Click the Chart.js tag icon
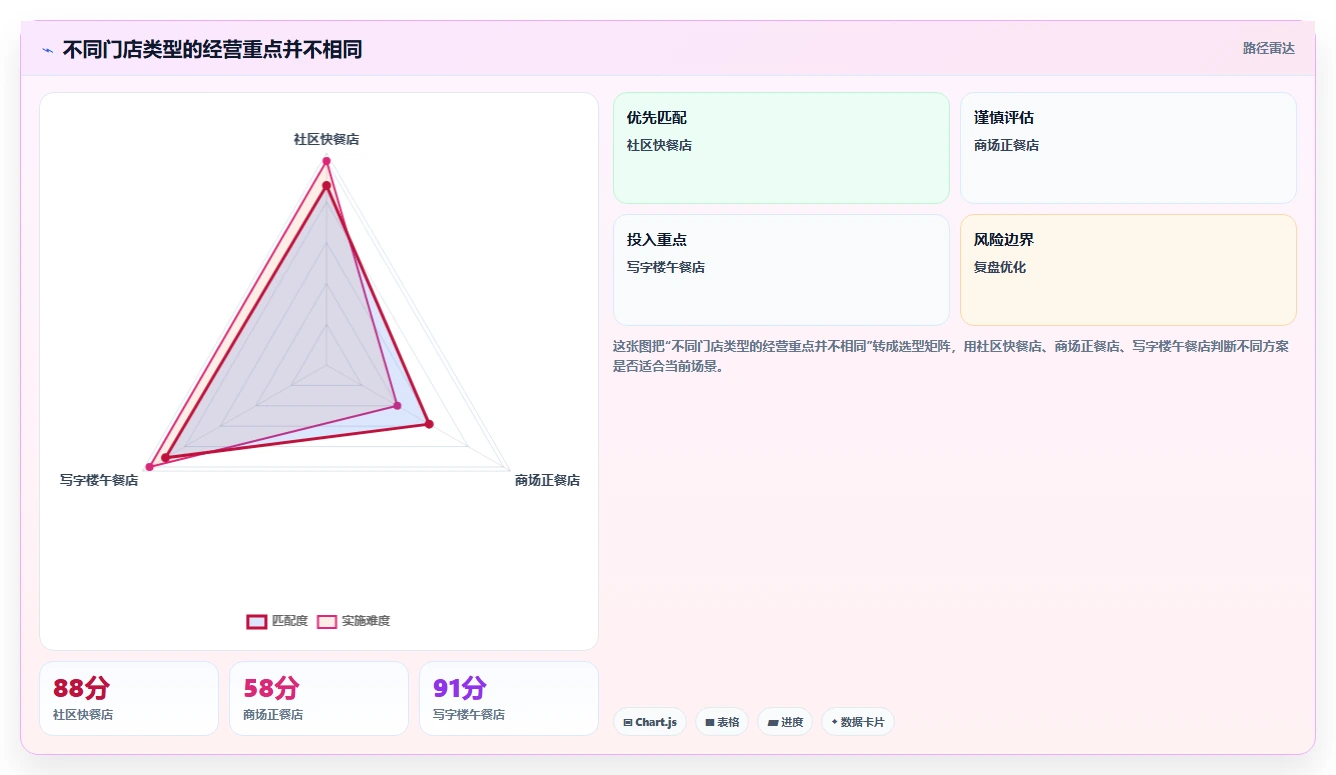 [627, 722]
